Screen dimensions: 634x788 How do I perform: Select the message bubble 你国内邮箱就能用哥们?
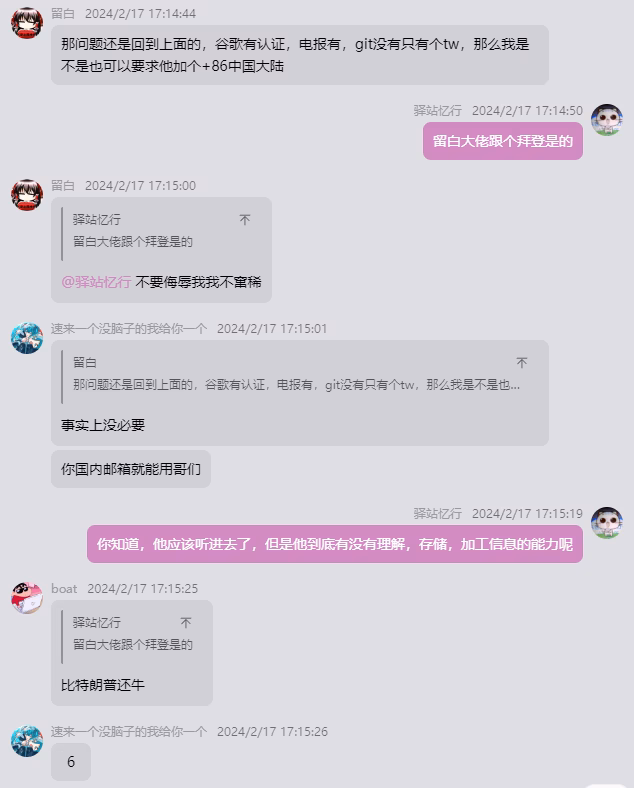point(131,469)
